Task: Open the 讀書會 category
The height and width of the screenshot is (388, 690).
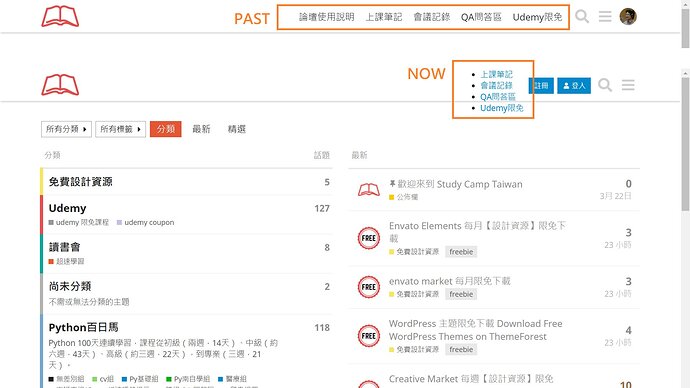Action: (65, 247)
